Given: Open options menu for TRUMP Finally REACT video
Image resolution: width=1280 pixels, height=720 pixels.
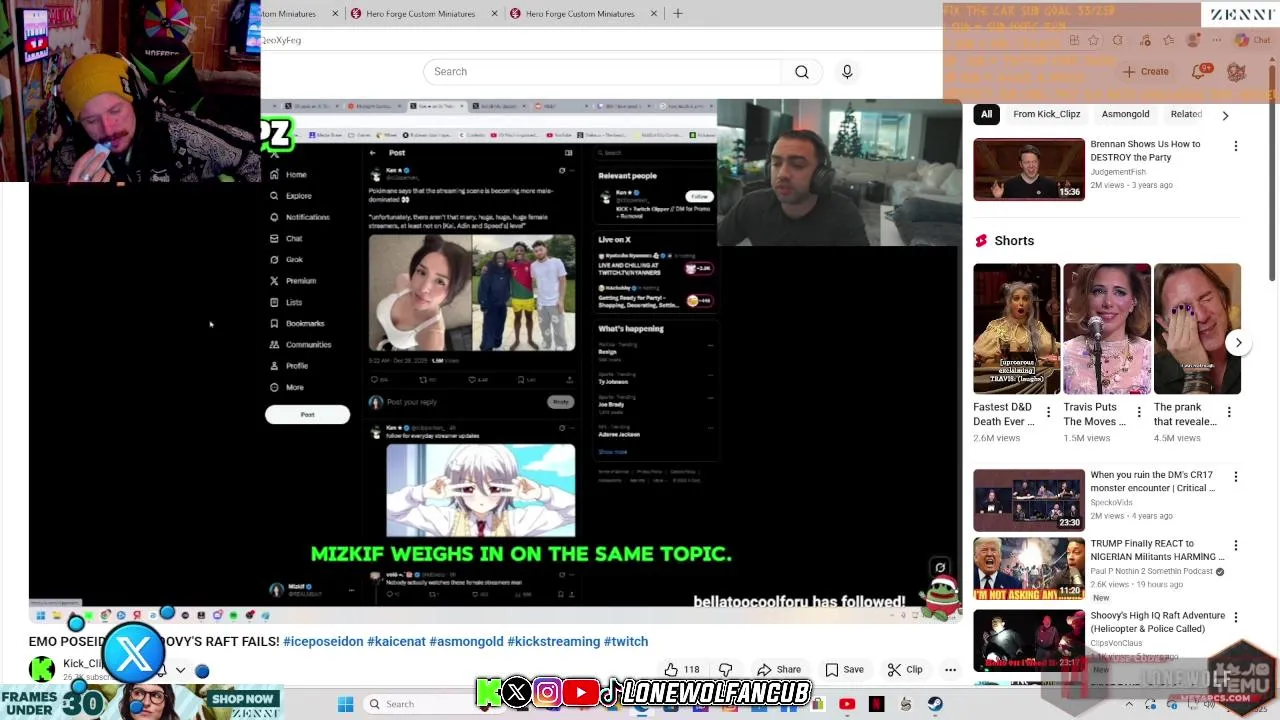Looking at the screenshot, I should (1235, 546).
